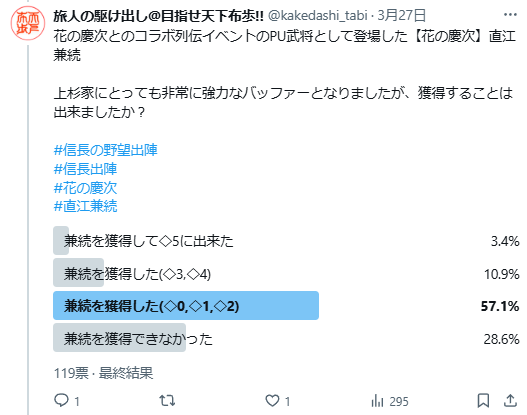Select highlighted poll result ◇0,◇1,◇2
Screen dimensions: 527x415
tap(286, 305)
